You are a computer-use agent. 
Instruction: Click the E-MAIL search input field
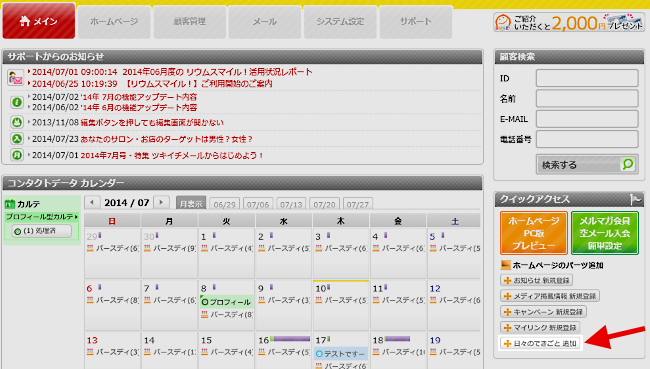coord(587,119)
